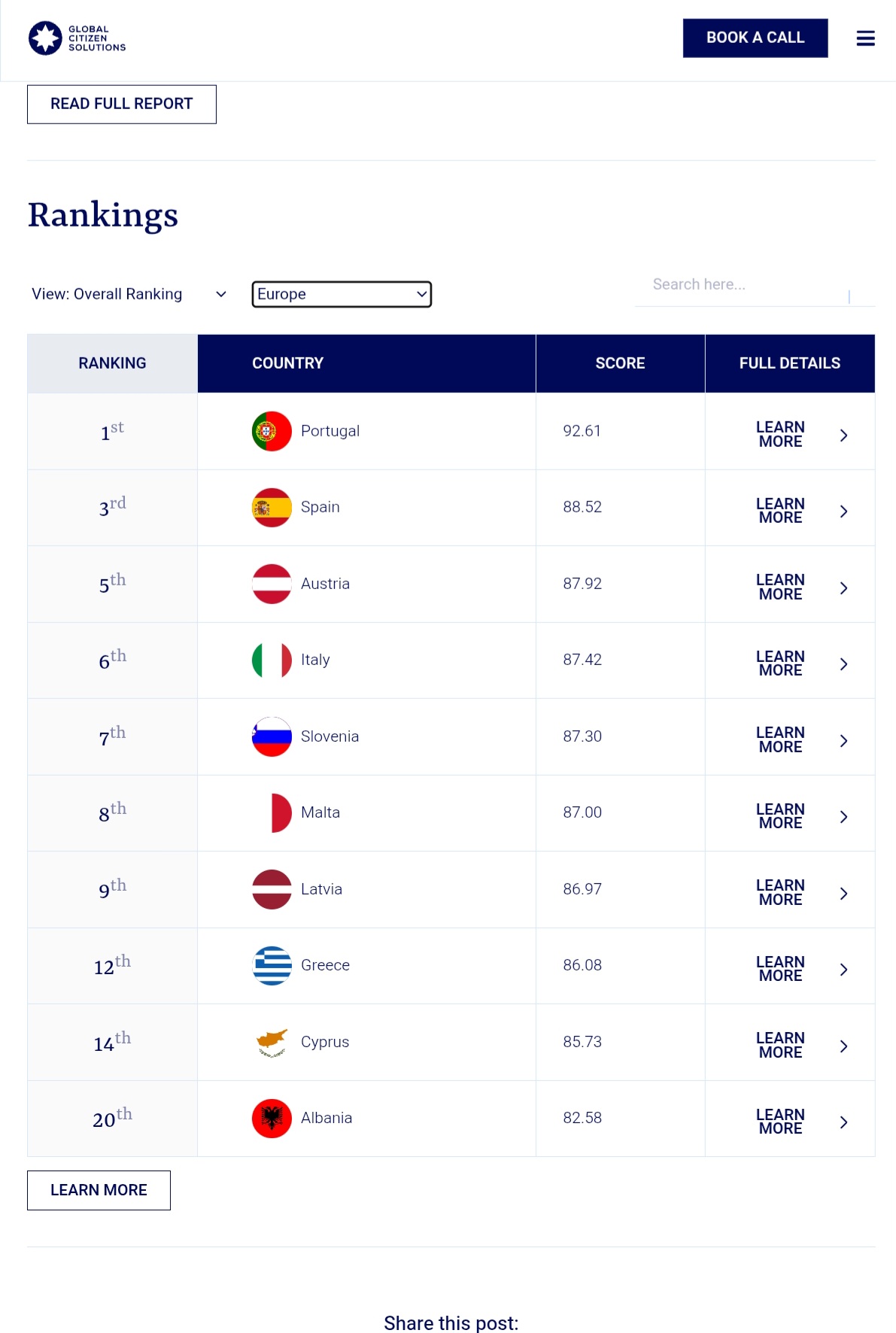Click the Albania flag icon

pos(272,1118)
